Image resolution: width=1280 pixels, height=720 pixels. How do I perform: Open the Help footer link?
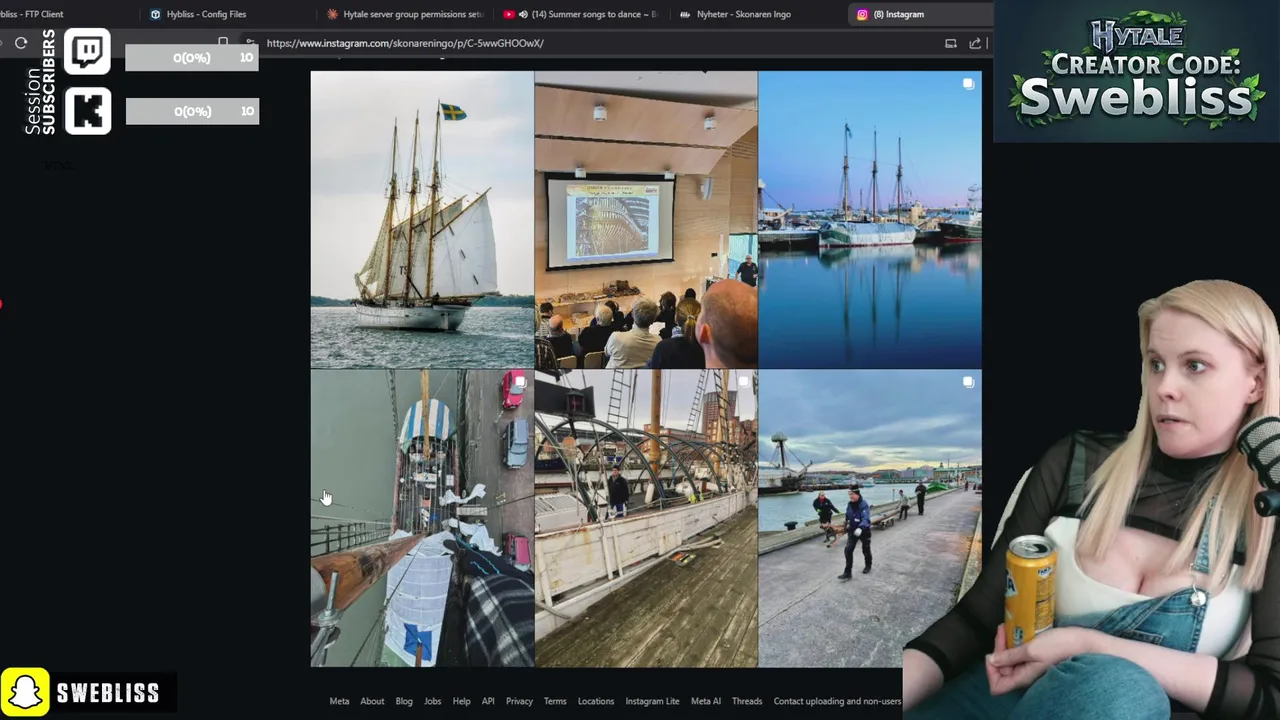(461, 701)
